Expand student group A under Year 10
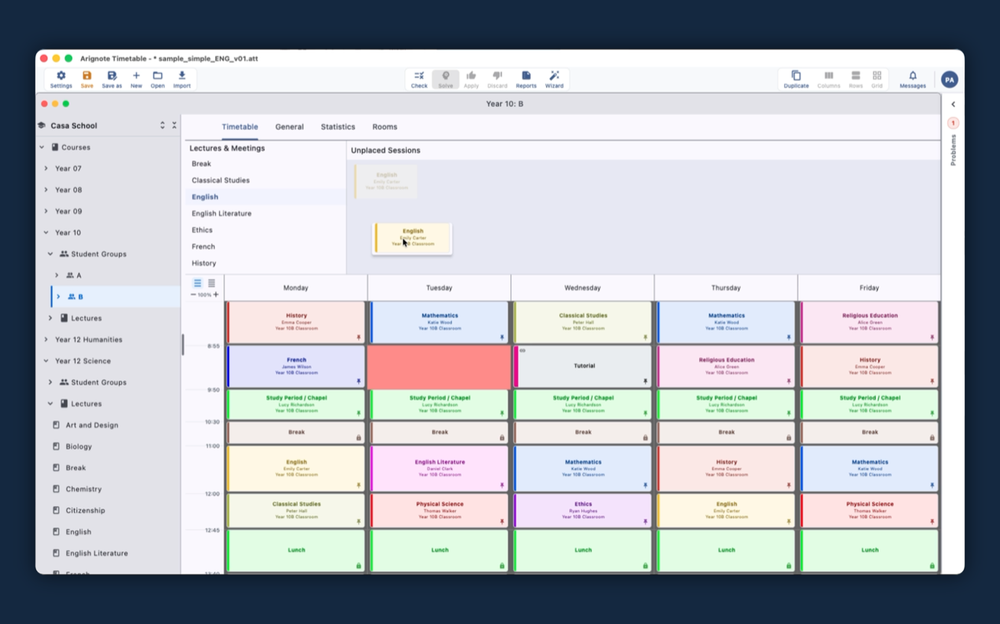 coord(57,275)
